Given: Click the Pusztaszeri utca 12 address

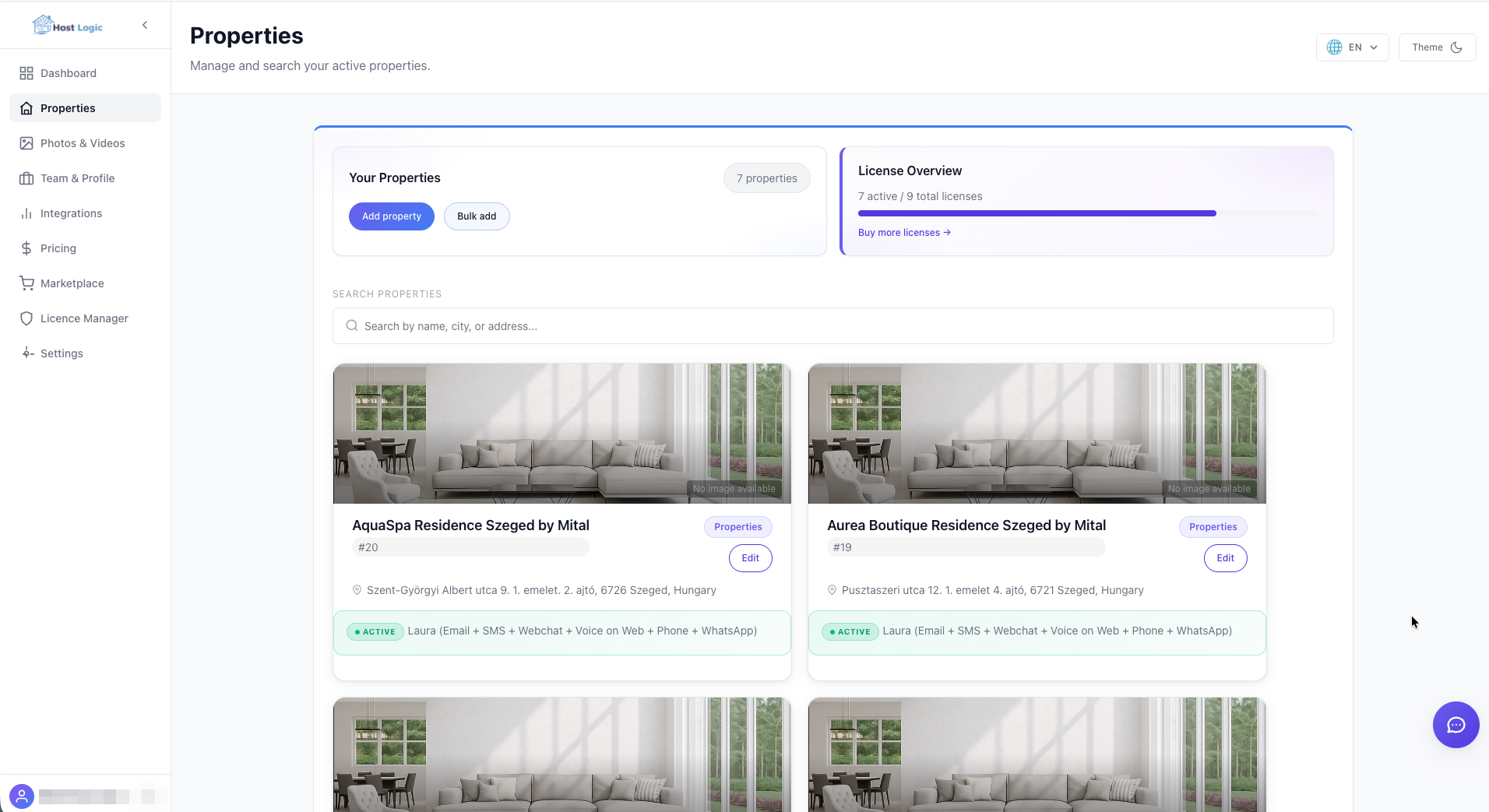Looking at the screenshot, I should [x=992, y=590].
